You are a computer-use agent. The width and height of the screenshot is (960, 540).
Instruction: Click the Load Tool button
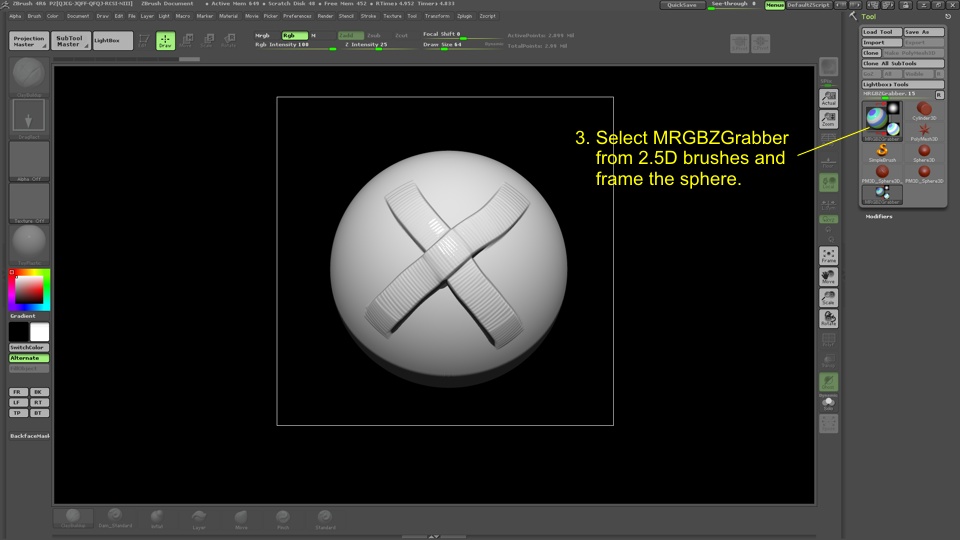click(882, 32)
